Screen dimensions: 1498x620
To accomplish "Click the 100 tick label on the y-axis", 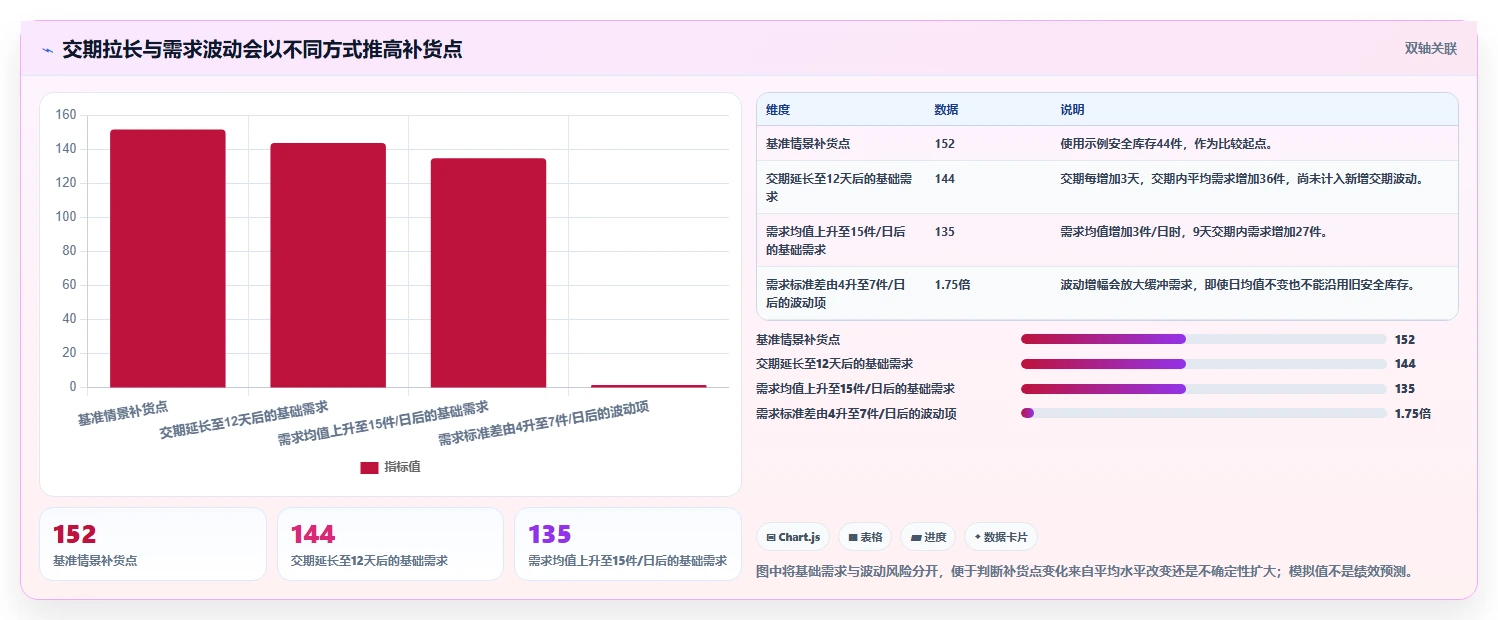I will click(66, 217).
